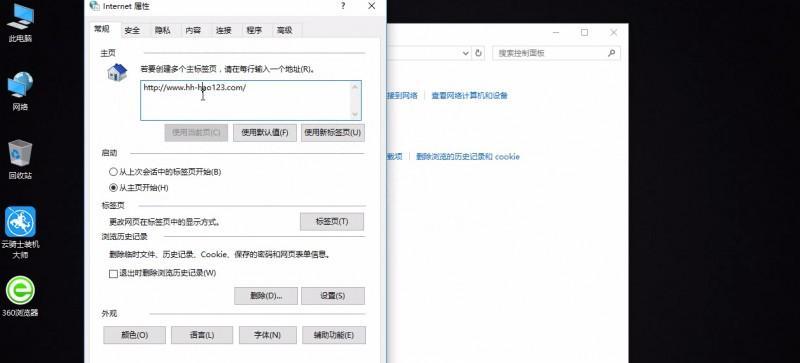Click the search magnifier in Control Panel
The width and height of the screenshot is (800, 363).
611,53
